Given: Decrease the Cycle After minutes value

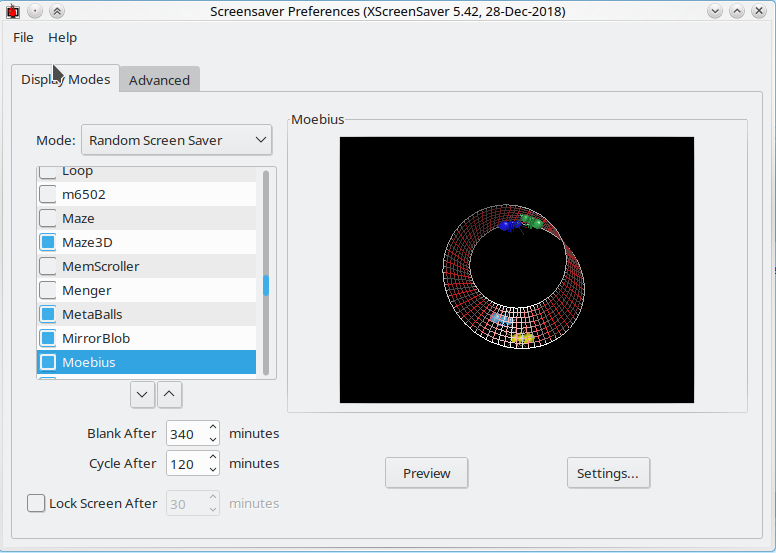Looking at the screenshot, I should tap(212, 469).
